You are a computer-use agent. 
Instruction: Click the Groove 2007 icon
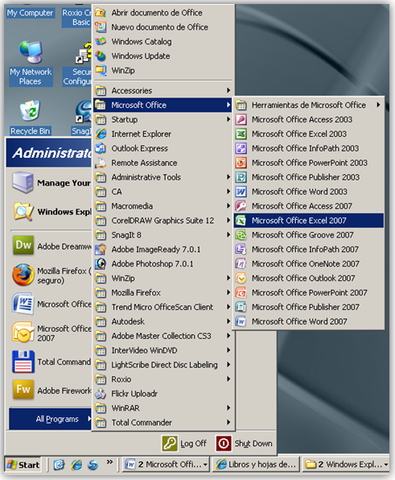pos(241,235)
